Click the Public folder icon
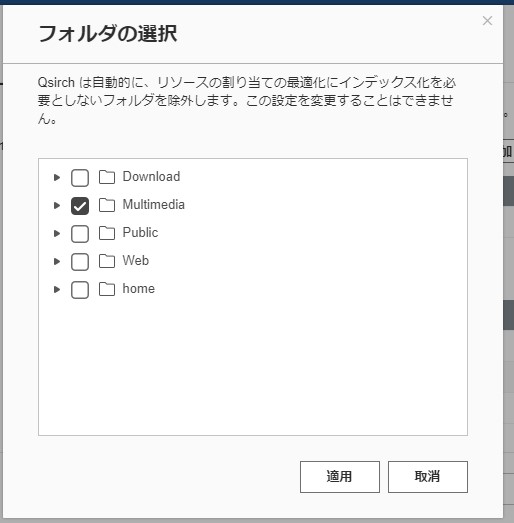This screenshot has width=514, height=523. click(x=107, y=233)
